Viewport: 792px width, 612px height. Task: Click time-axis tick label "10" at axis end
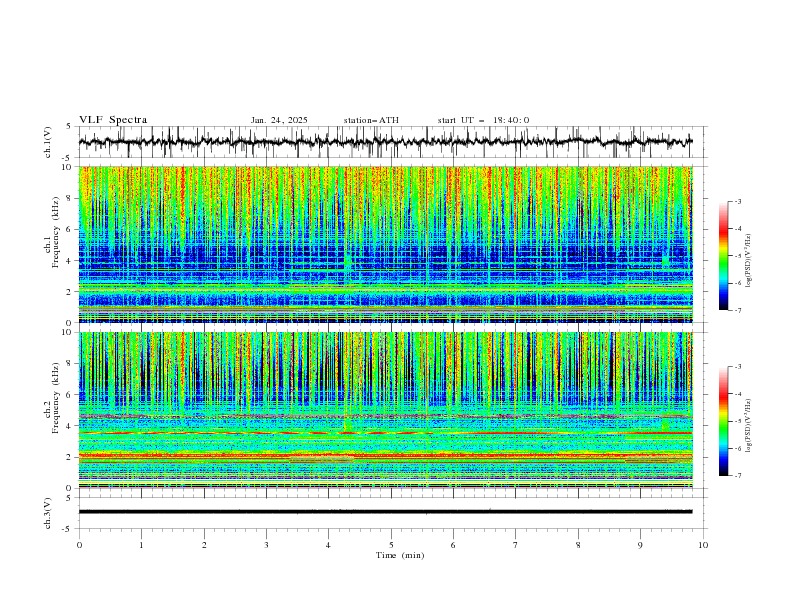703,545
